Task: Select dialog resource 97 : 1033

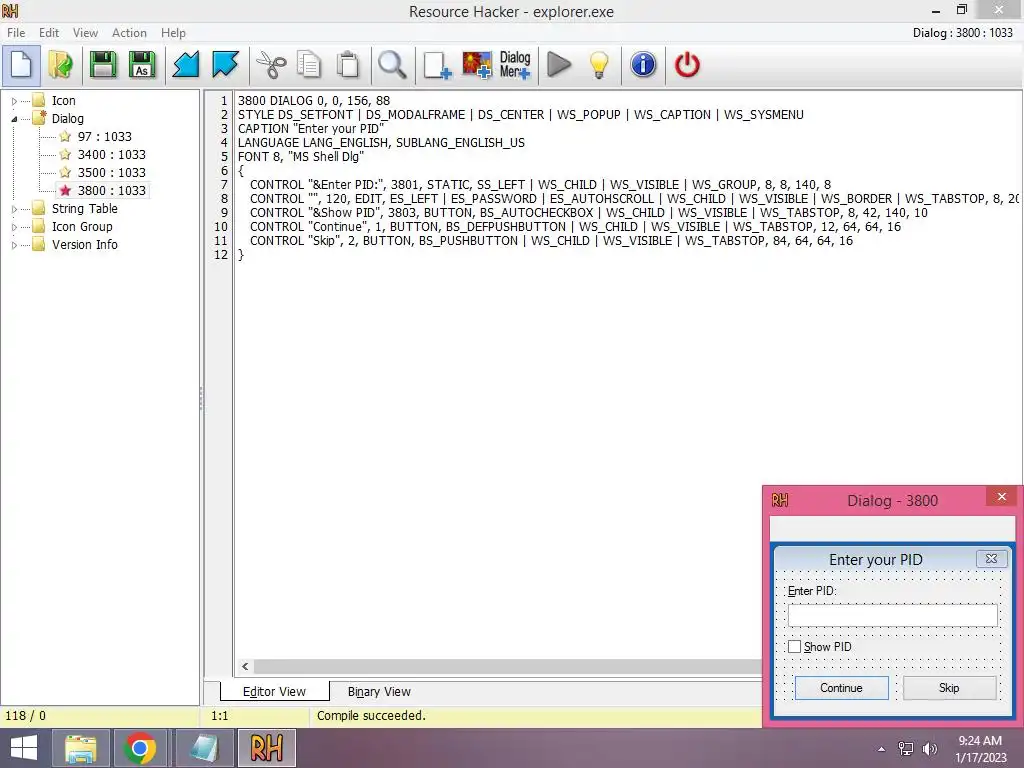Action: pos(104,136)
